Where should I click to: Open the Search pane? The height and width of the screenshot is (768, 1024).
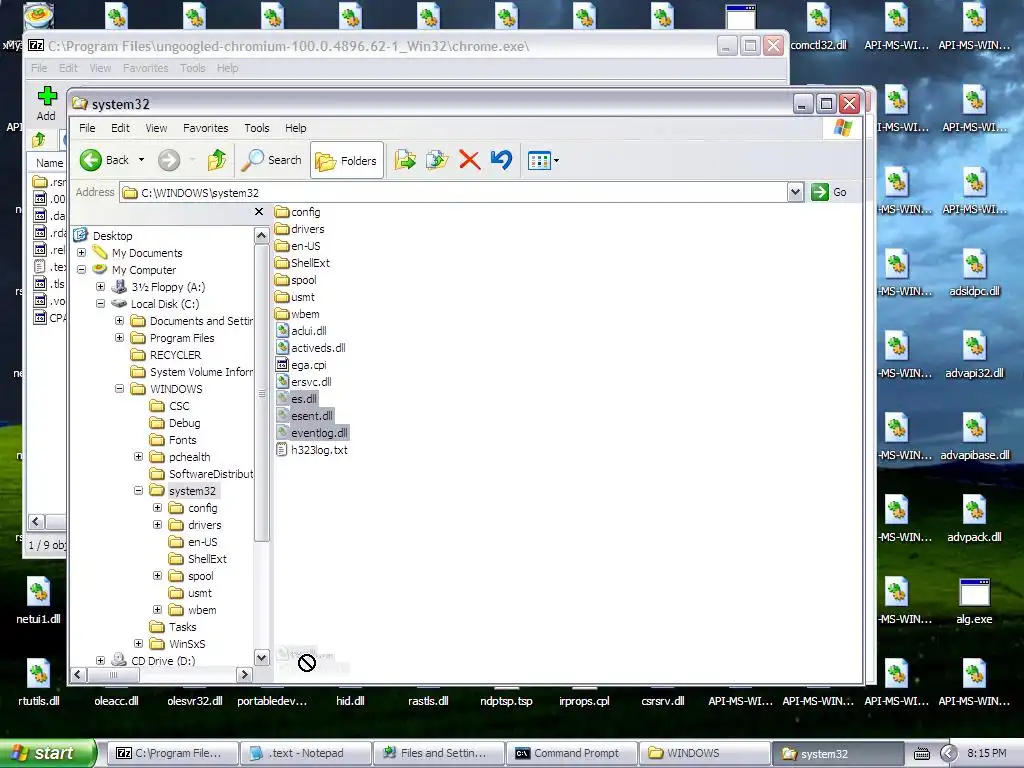pos(272,160)
